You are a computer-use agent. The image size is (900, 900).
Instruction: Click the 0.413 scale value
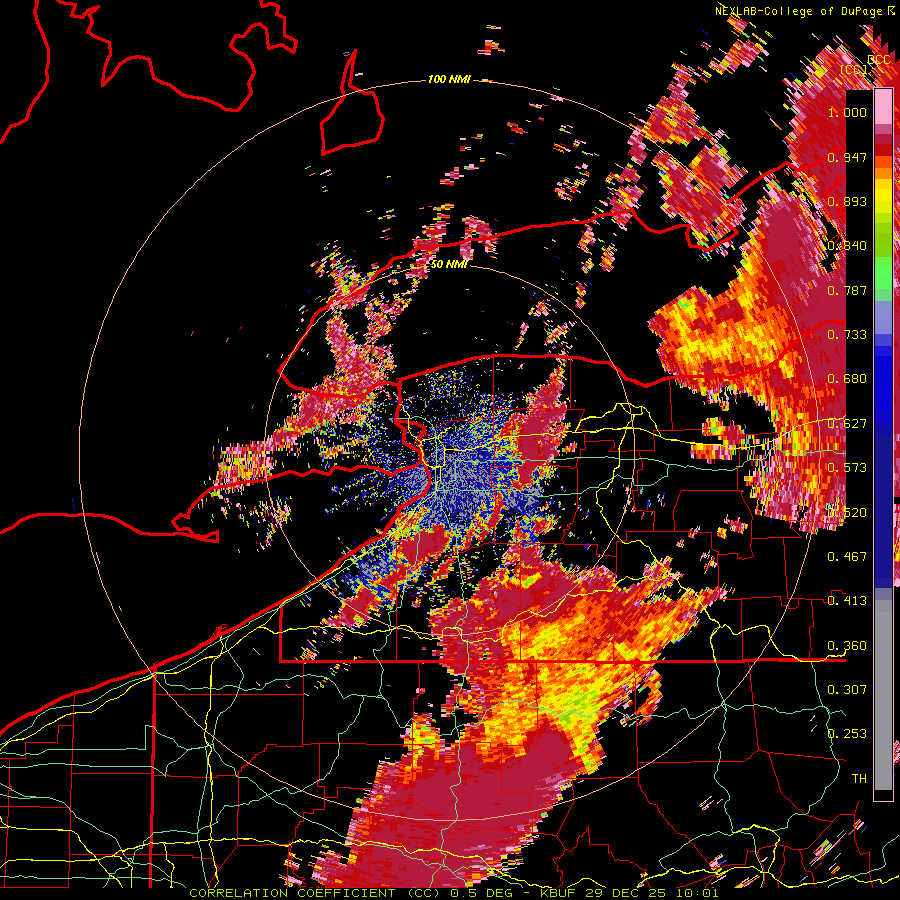pos(847,601)
